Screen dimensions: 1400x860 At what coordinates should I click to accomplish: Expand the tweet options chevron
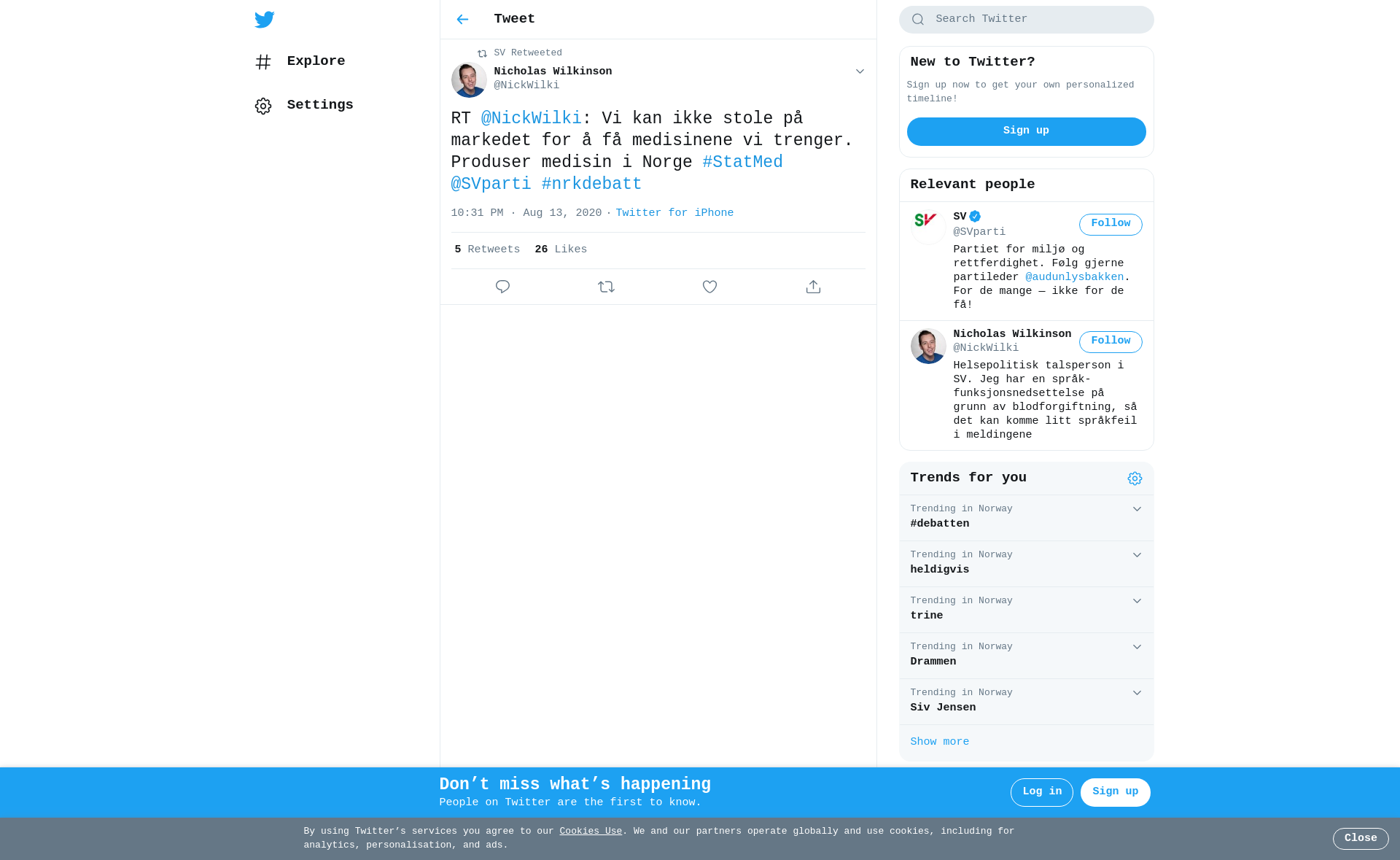coord(860,71)
